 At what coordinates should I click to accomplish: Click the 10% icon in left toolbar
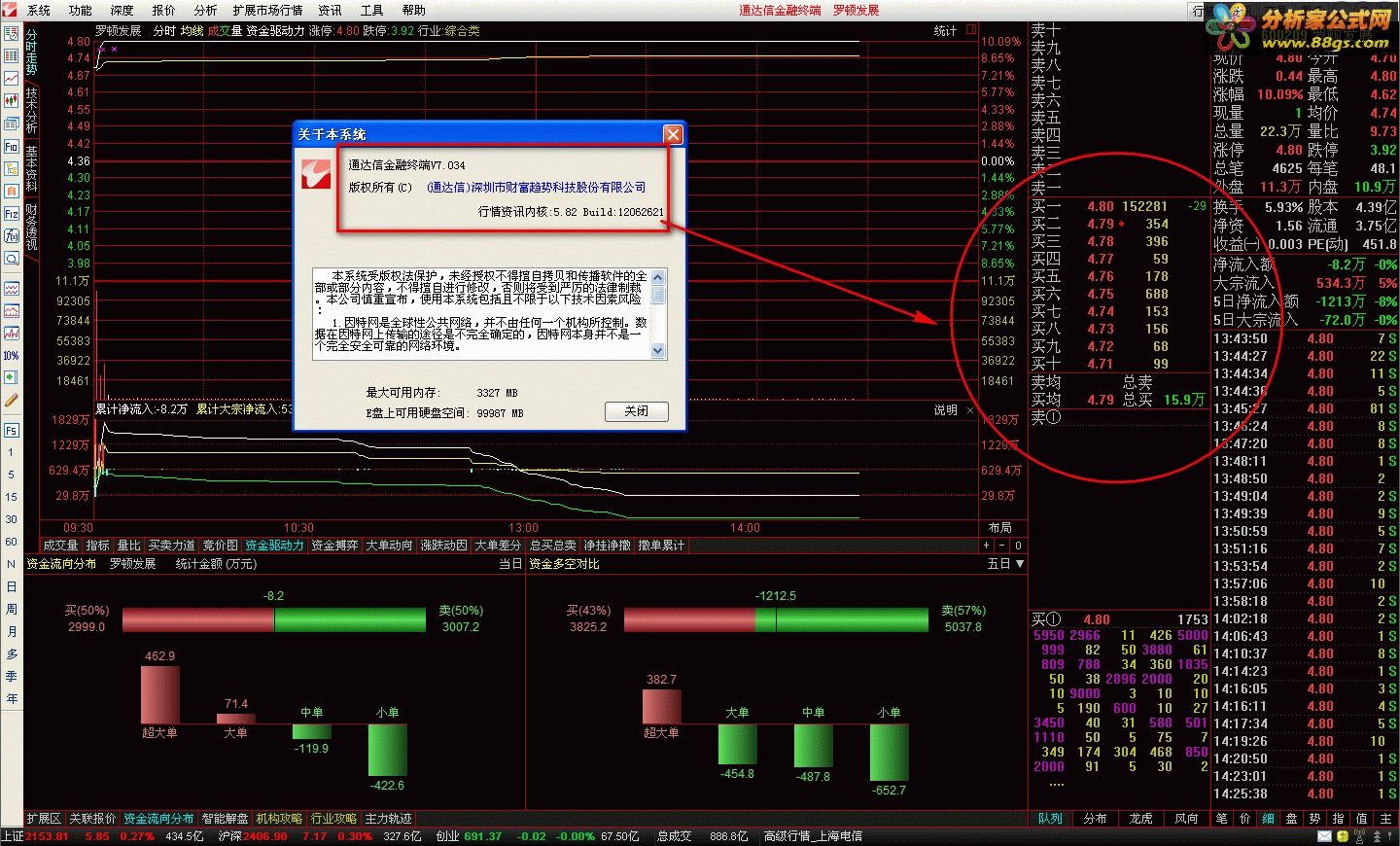click(x=12, y=355)
